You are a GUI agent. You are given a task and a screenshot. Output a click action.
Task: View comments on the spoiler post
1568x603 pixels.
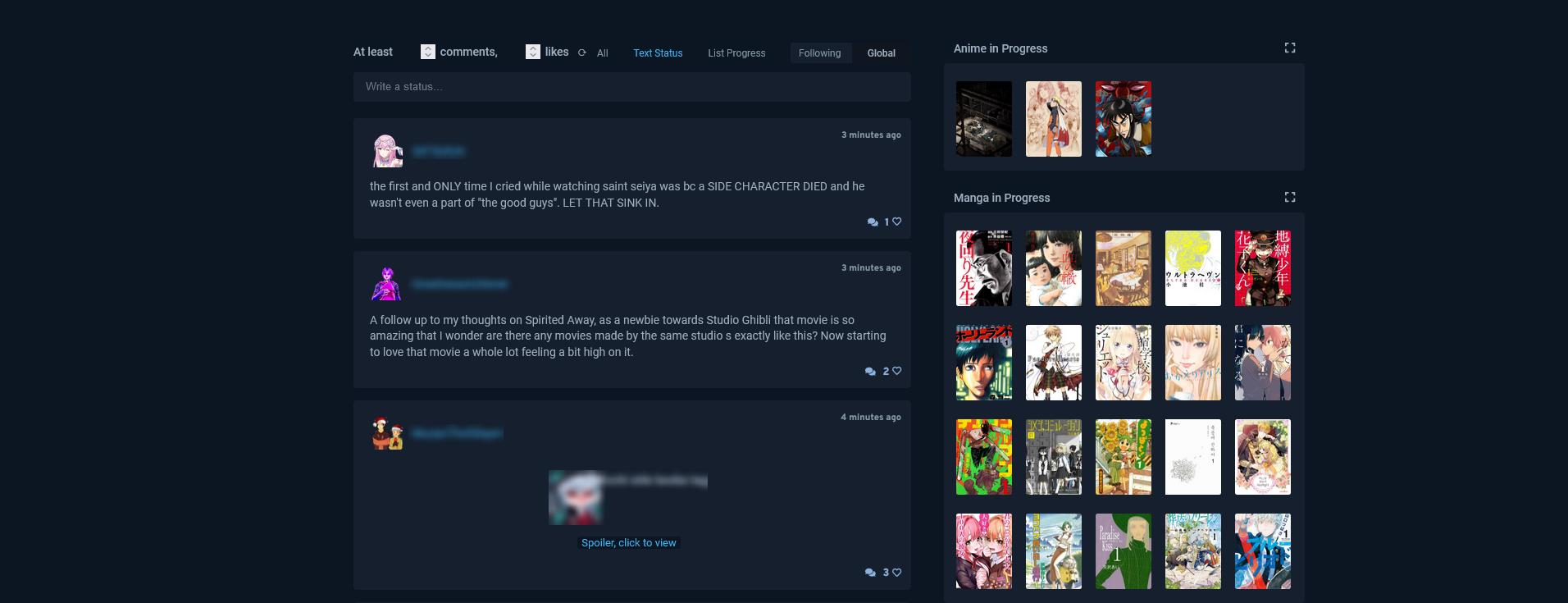point(870,573)
